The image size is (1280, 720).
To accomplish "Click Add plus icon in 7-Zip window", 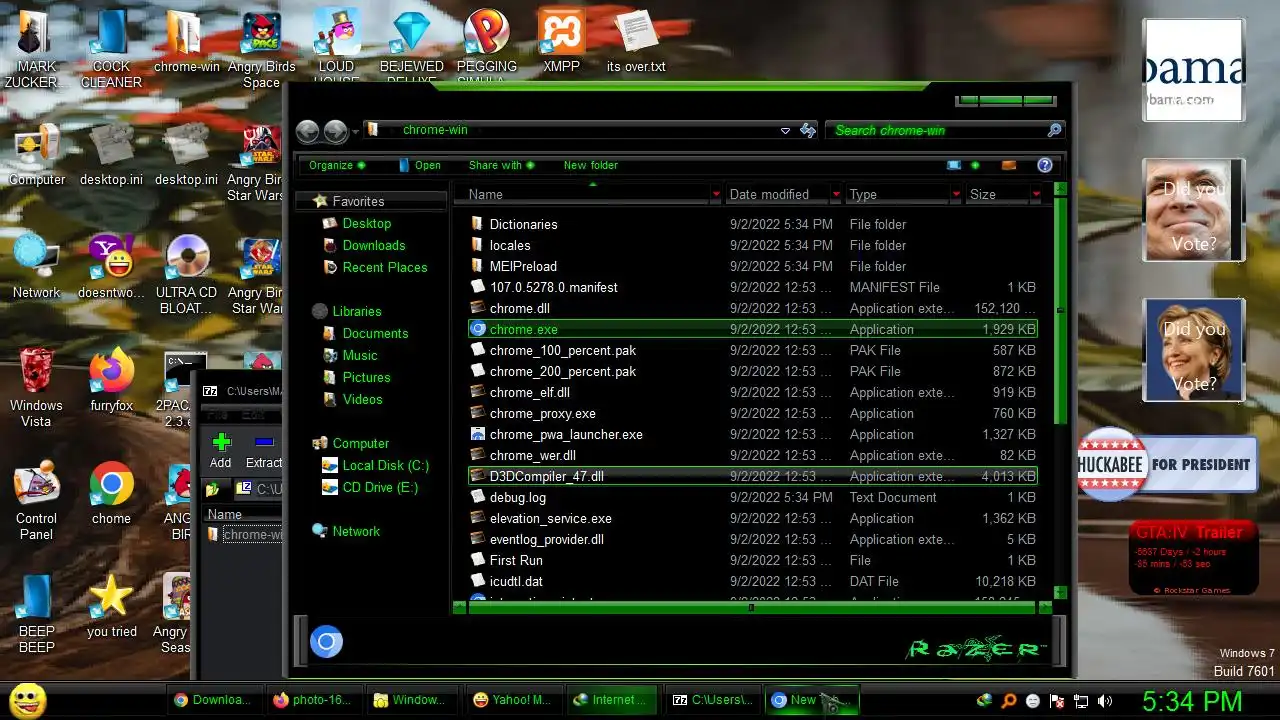I will 221,442.
